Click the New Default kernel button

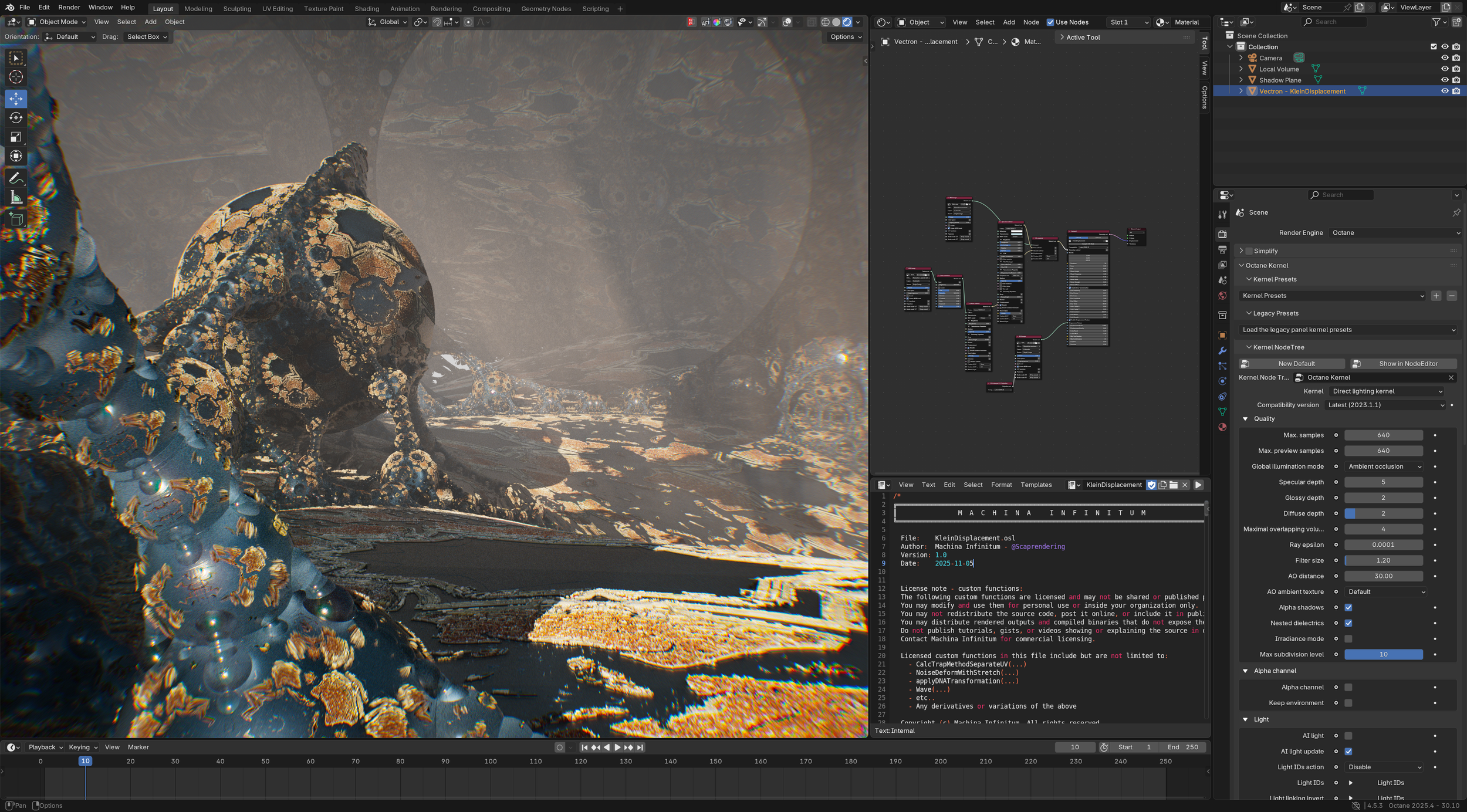click(1292, 364)
